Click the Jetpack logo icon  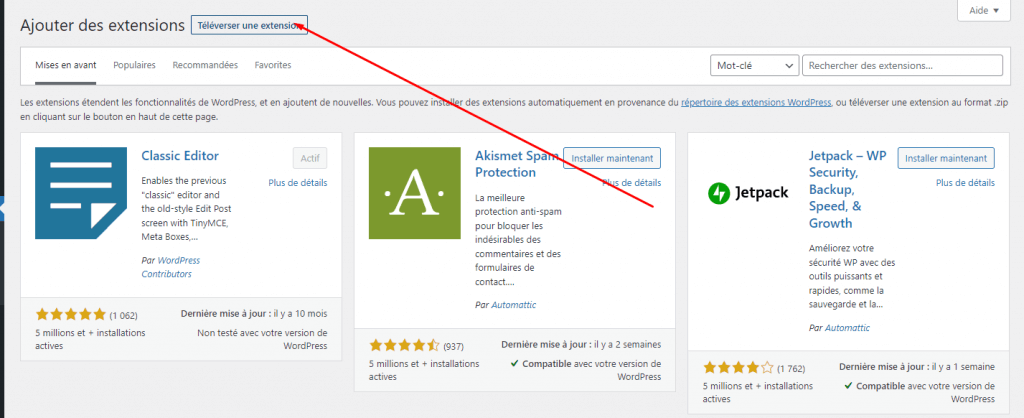[x=748, y=193]
